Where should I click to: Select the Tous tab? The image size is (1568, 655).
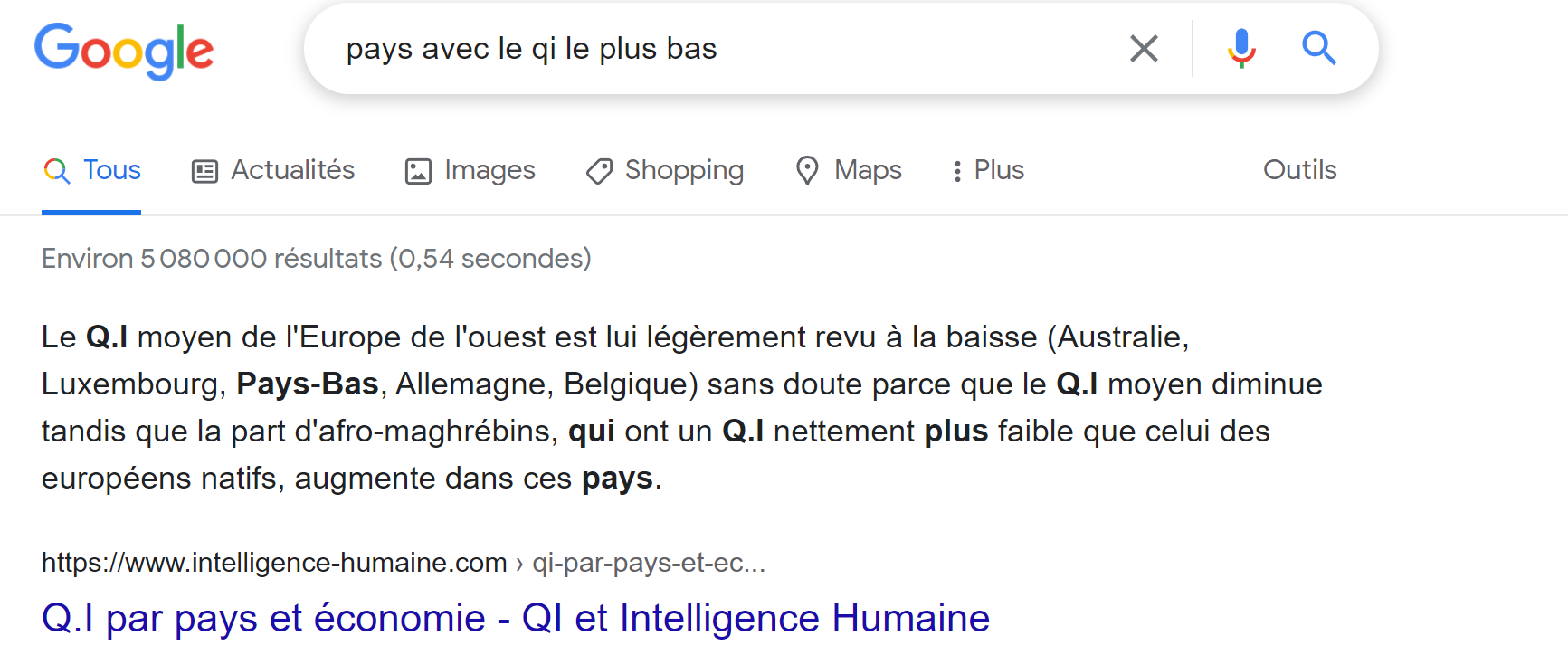click(x=91, y=170)
